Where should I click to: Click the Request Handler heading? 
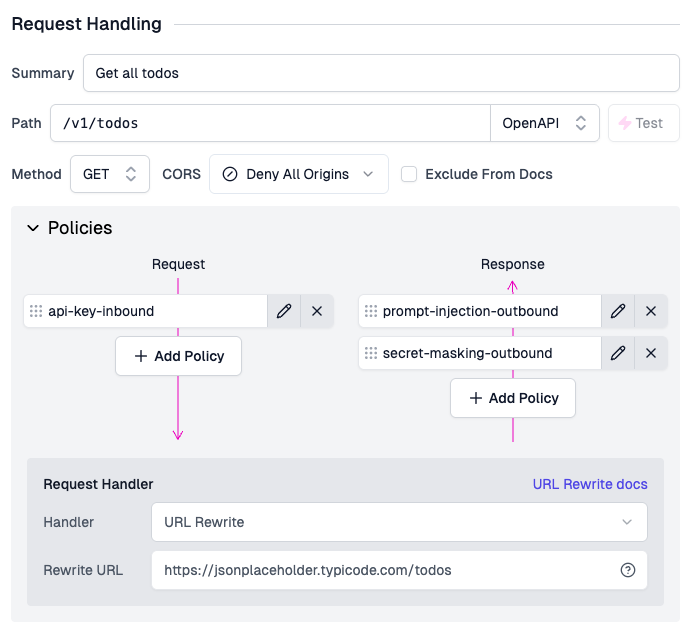(x=98, y=484)
